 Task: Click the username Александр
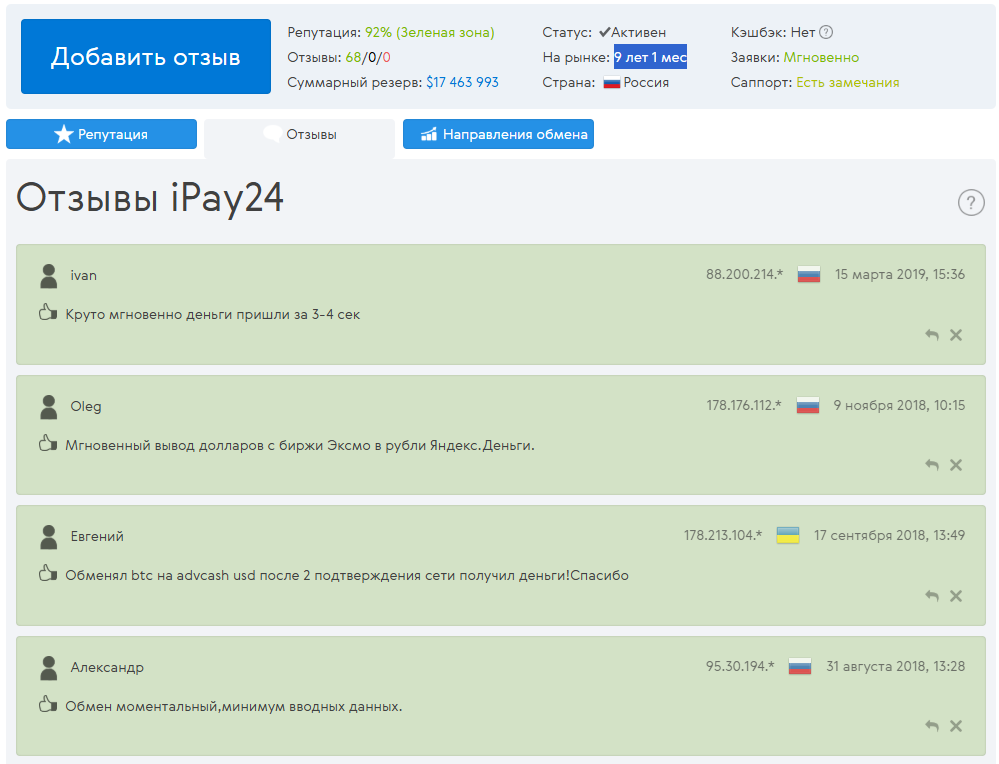(x=107, y=667)
